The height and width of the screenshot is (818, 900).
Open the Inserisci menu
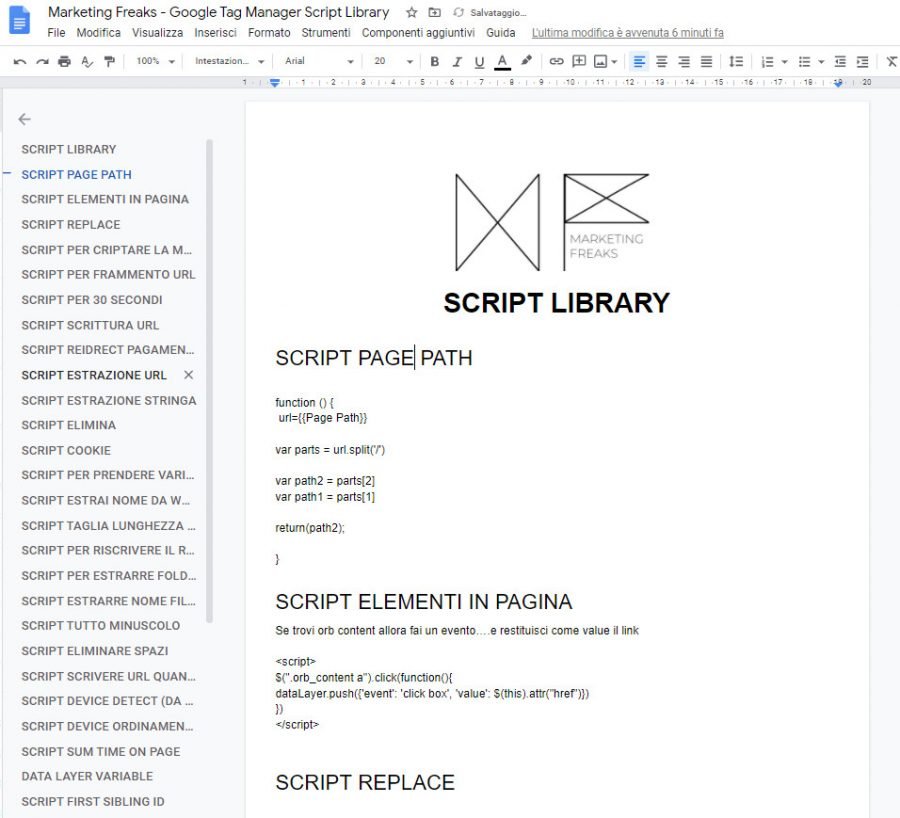click(215, 33)
